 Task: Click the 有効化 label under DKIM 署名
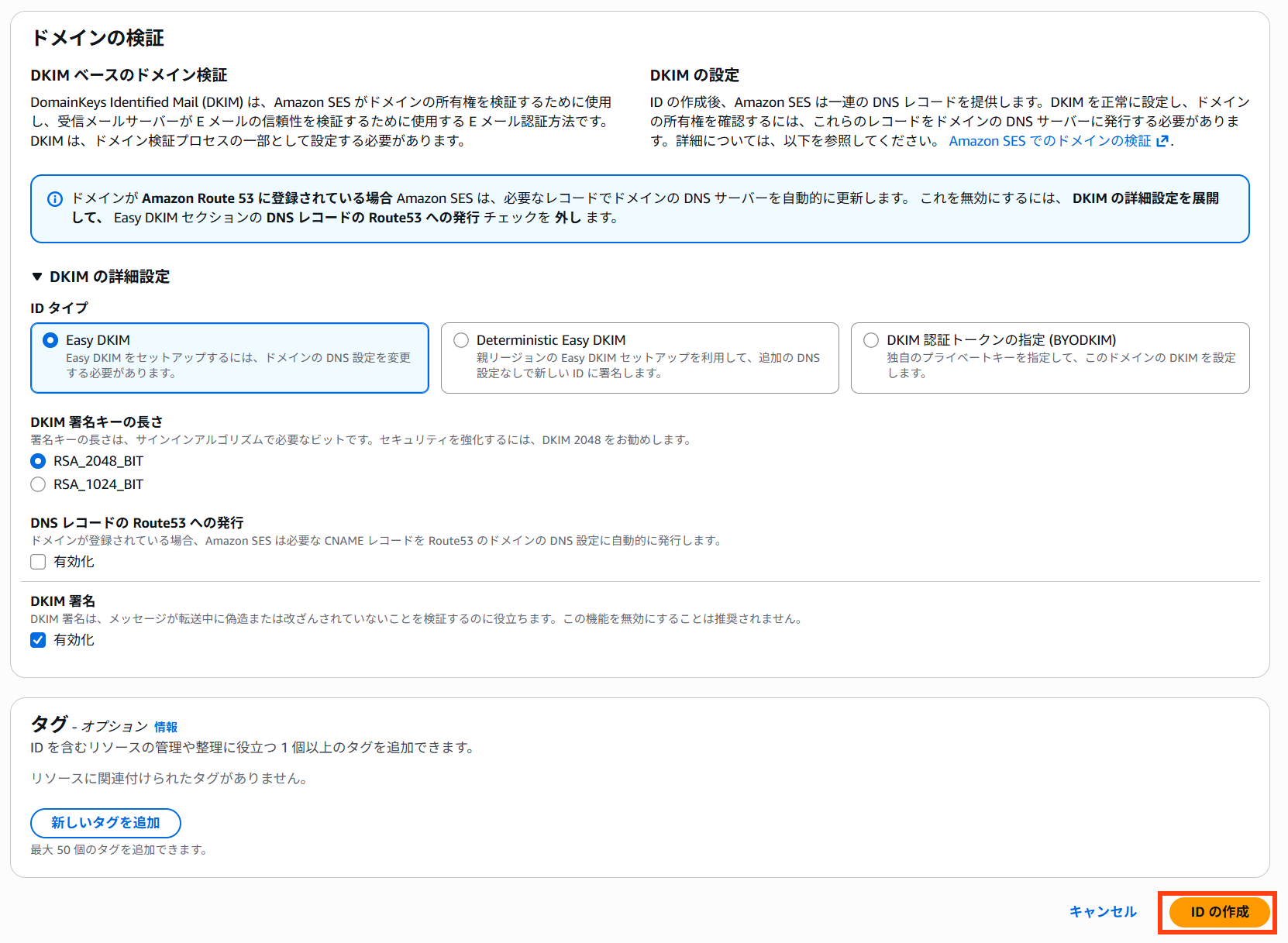74,640
